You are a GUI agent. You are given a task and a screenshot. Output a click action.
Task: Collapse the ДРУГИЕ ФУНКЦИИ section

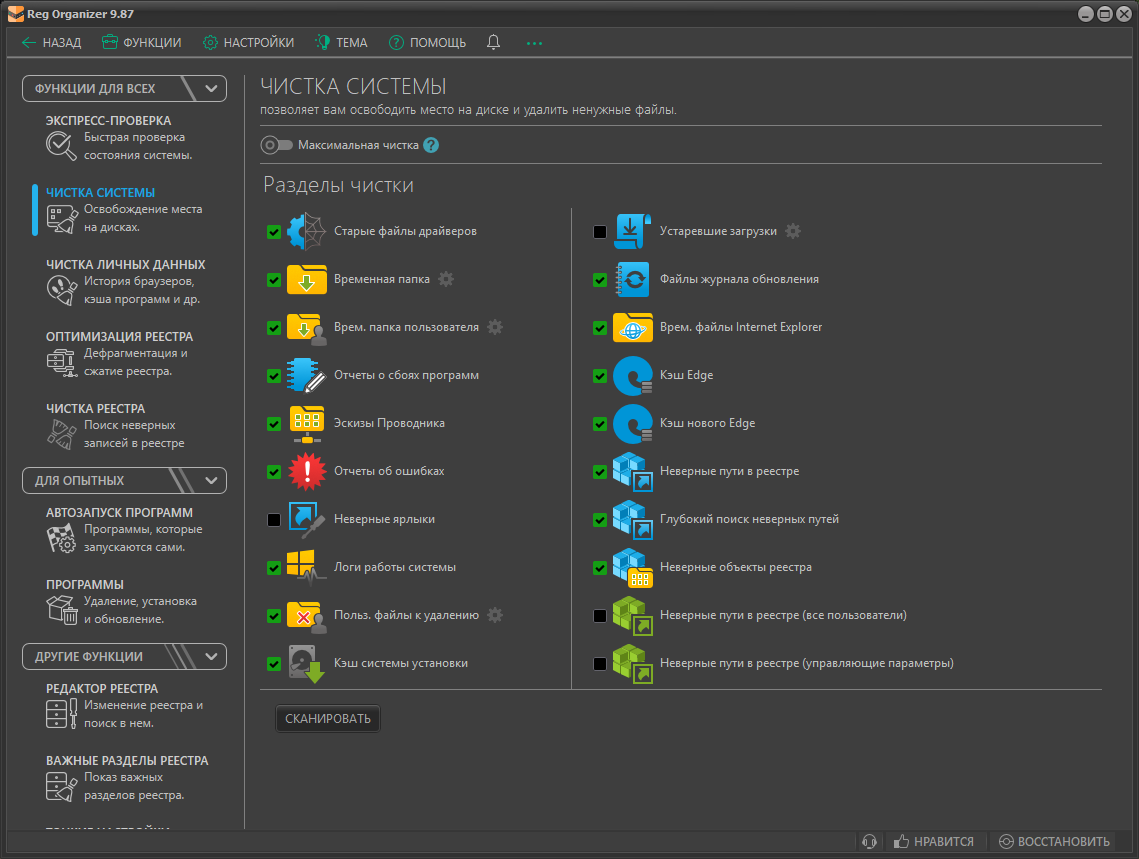click(211, 657)
